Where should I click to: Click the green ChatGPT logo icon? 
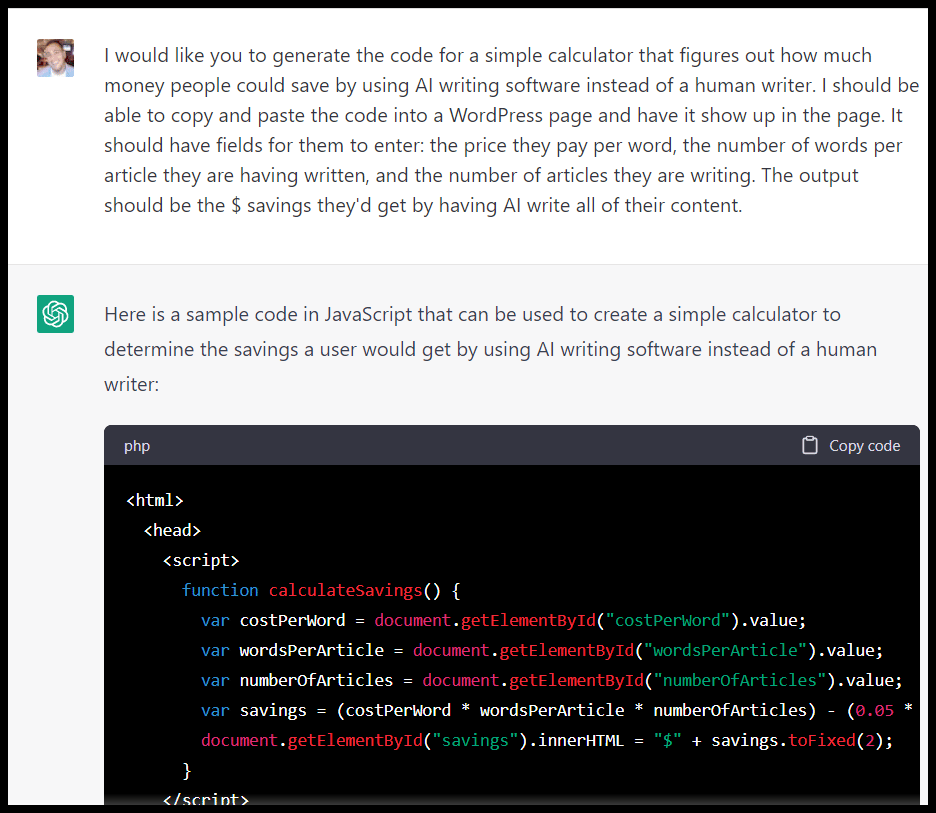pyautogui.click(x=55, y=315)
